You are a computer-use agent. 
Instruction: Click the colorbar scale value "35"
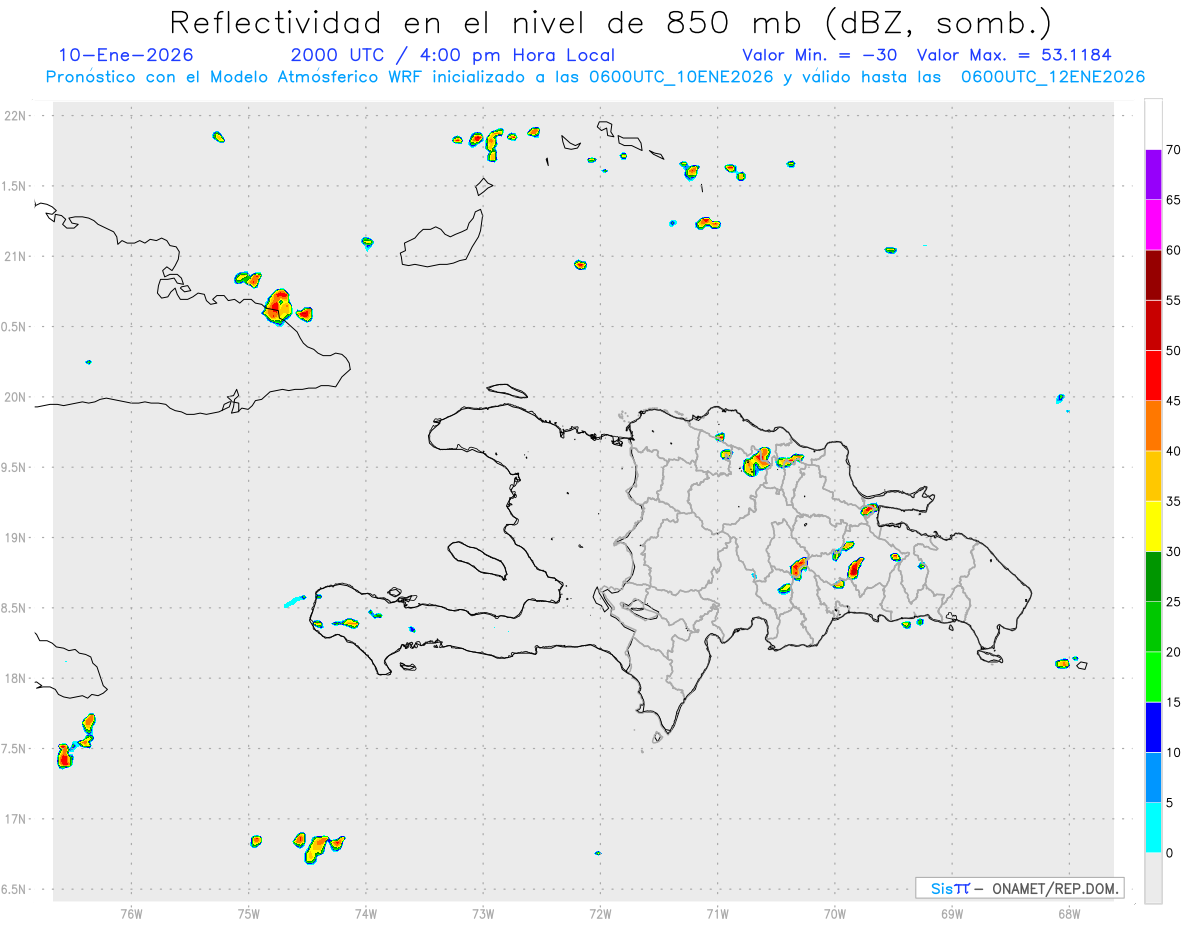pos(1173,501)
